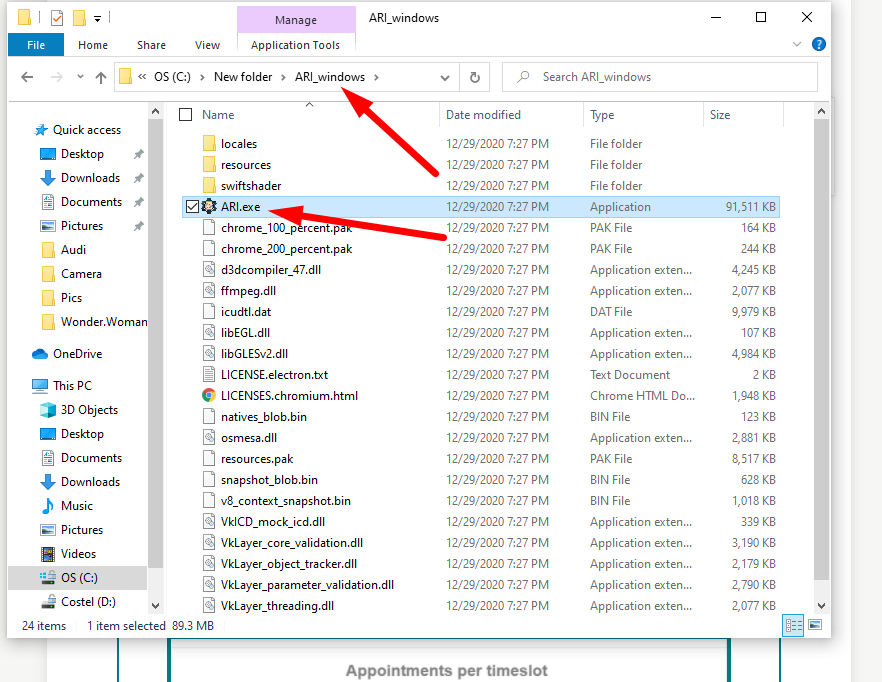Click navigation pane scroll down arrow

(156, 606)
